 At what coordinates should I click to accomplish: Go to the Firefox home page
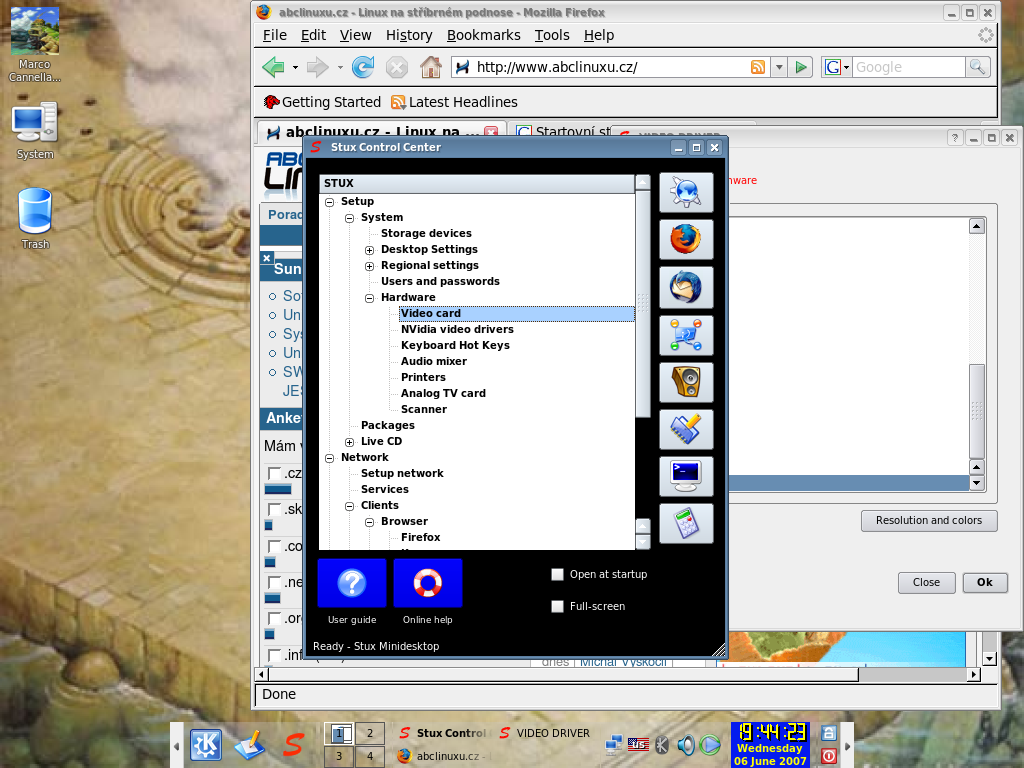[430, 67]
